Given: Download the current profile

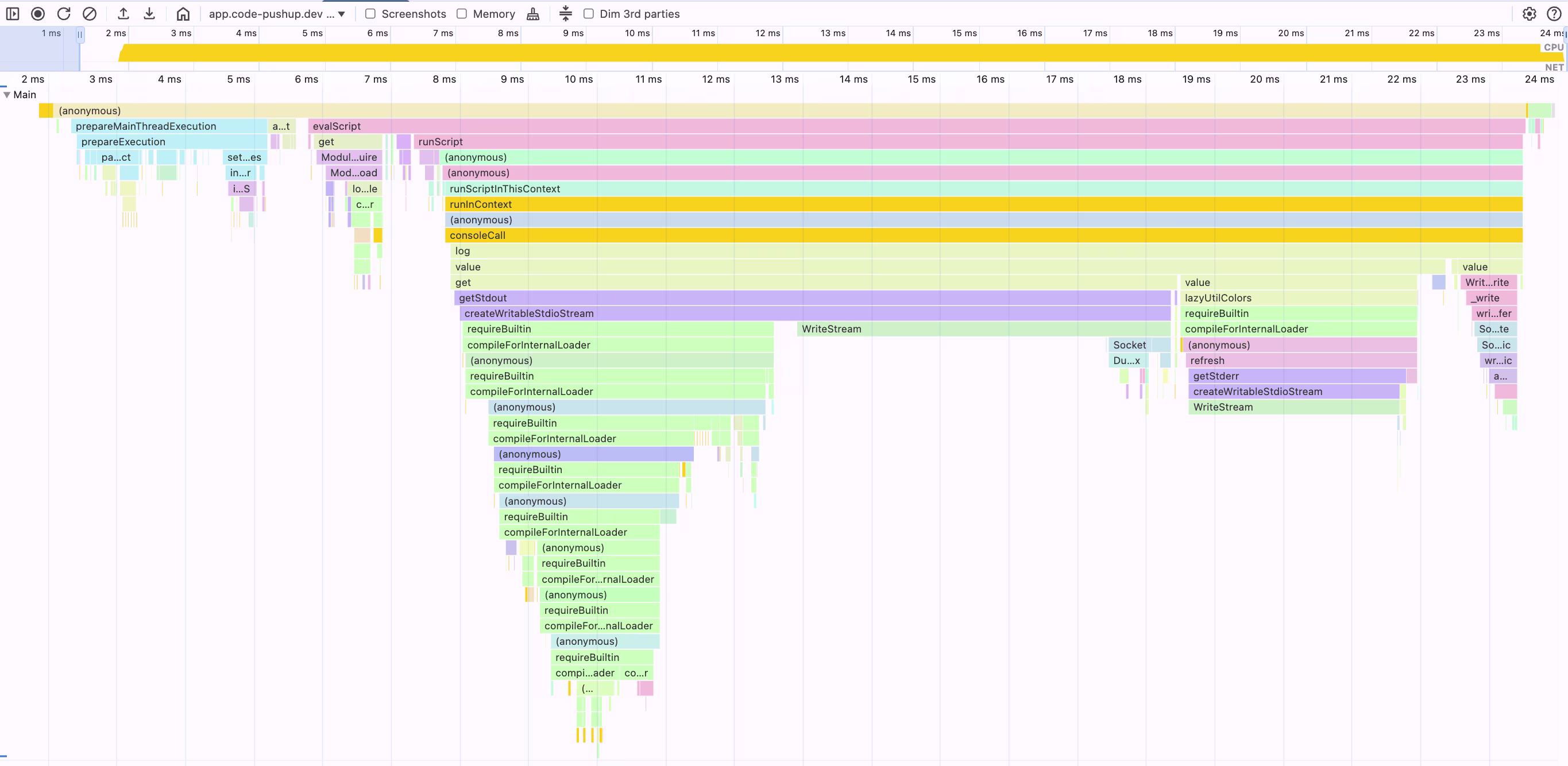Looking at the screenshot, I should tap(149, 13).
